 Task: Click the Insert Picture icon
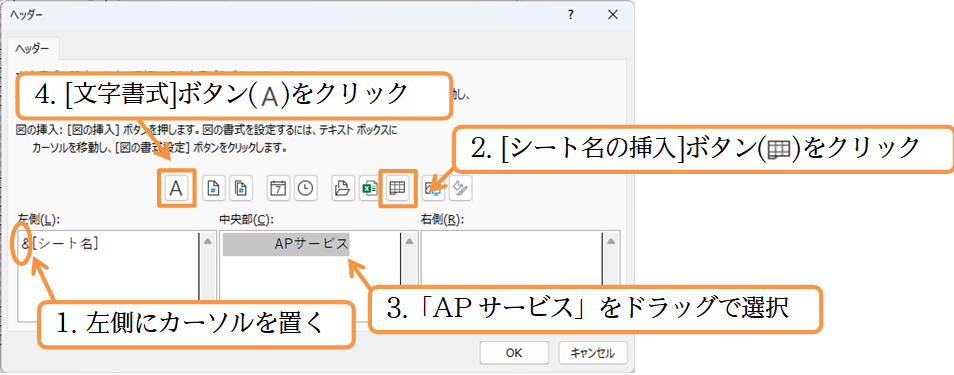click(x=433, y=189)
